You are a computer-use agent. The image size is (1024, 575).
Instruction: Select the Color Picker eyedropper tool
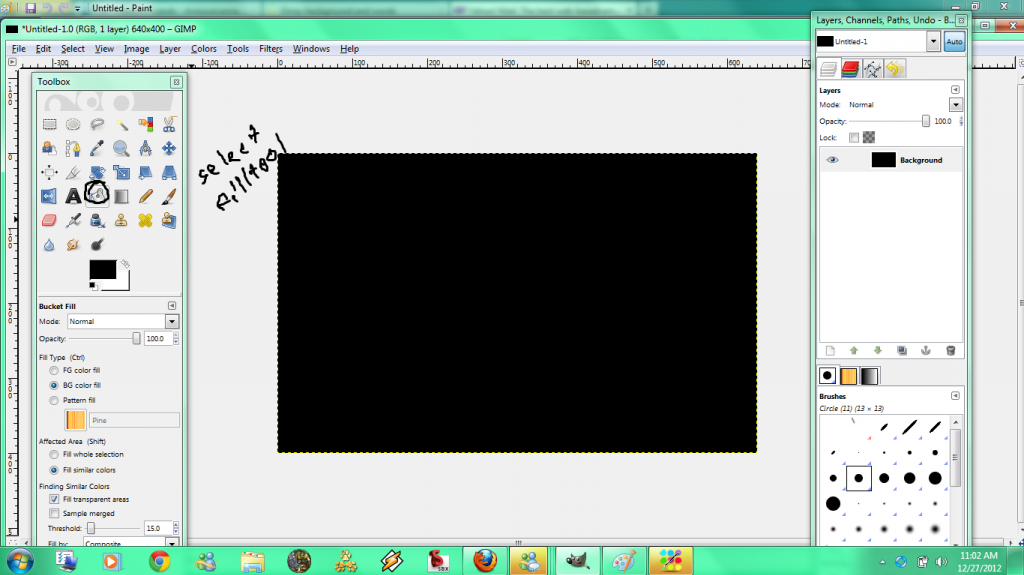click(97, 148)
